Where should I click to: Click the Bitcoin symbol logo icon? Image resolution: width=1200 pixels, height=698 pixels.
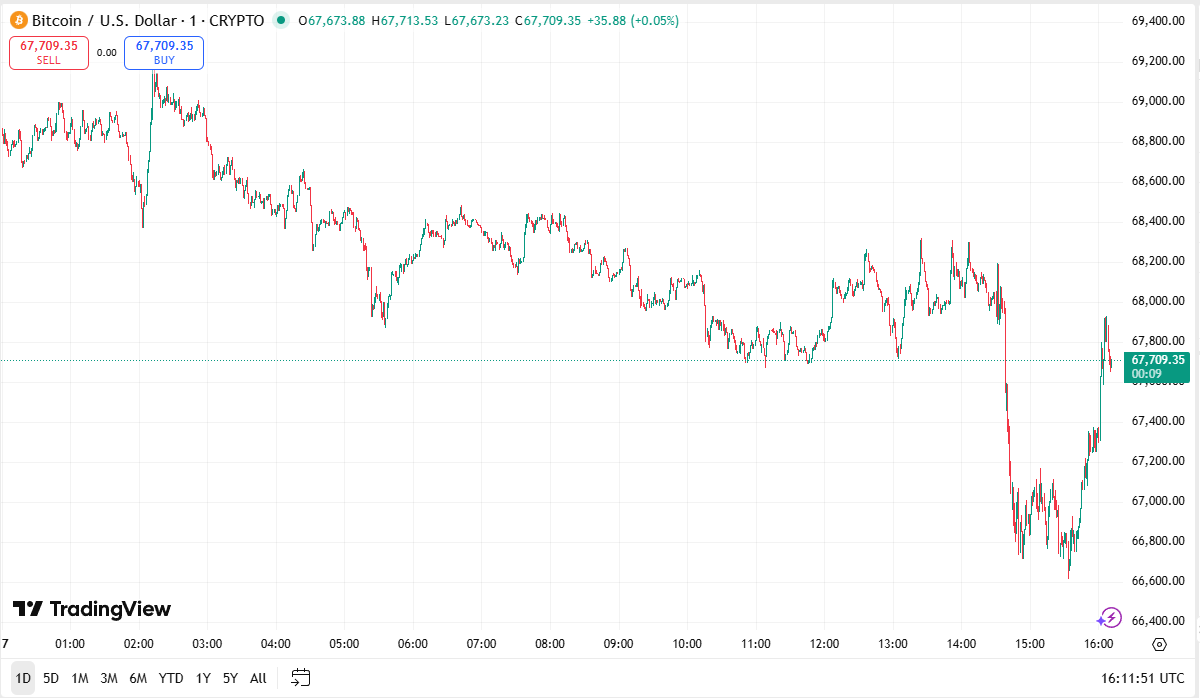pyautogui.click(x=17, y=20)
